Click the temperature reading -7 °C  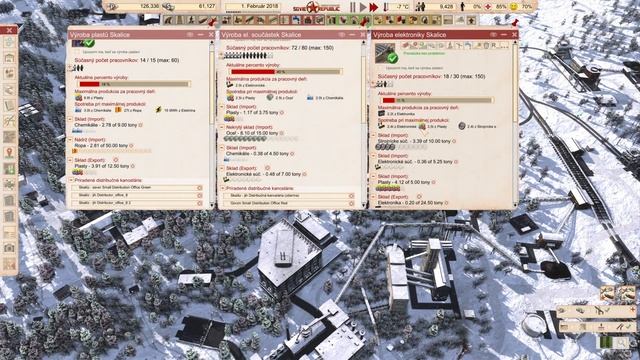[x=402, y=7]
